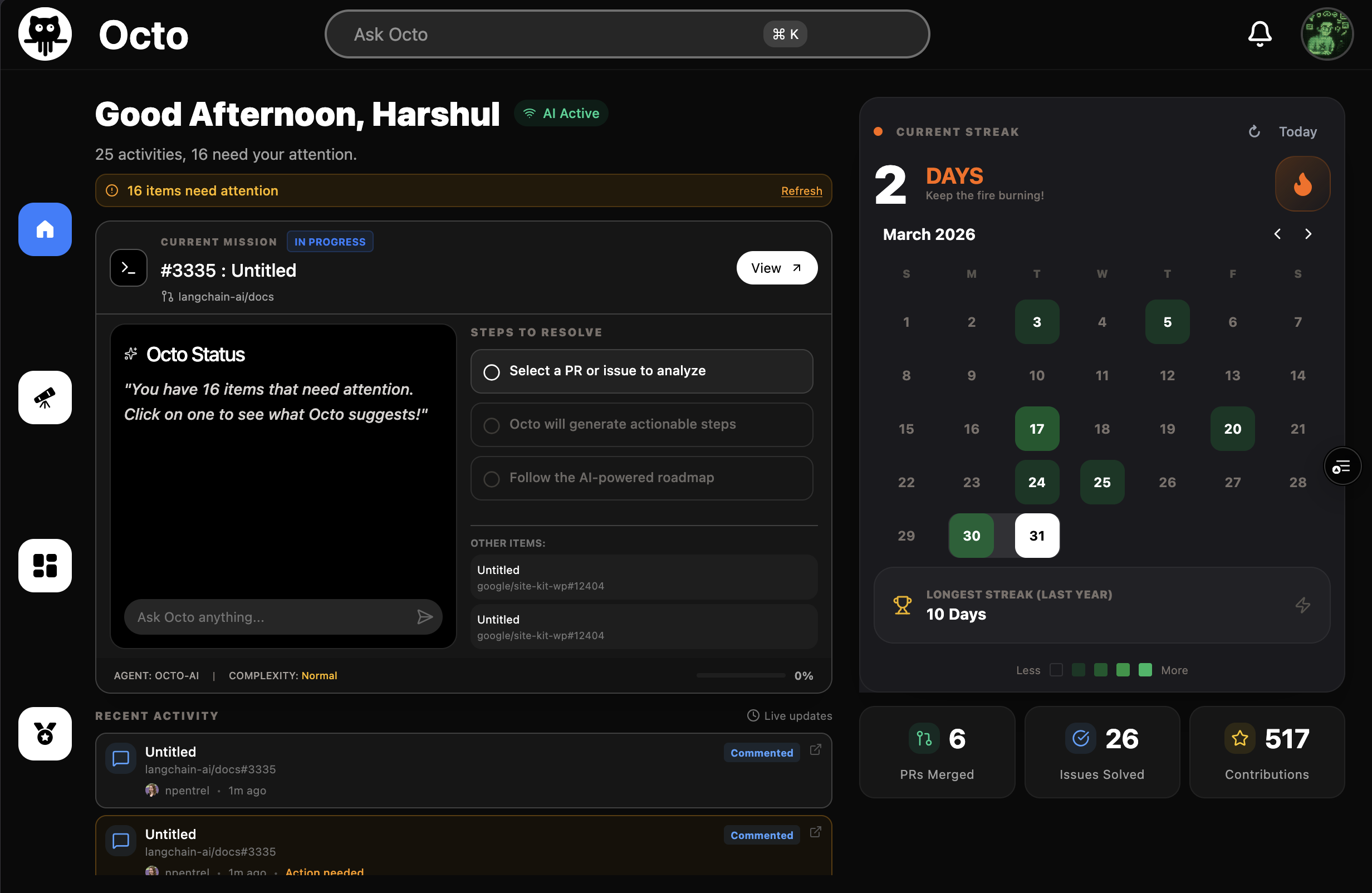Click the PRs Merged icon
Image resolution: width=1372 pixels, height=893 pixels.
[x=924, y=739]
